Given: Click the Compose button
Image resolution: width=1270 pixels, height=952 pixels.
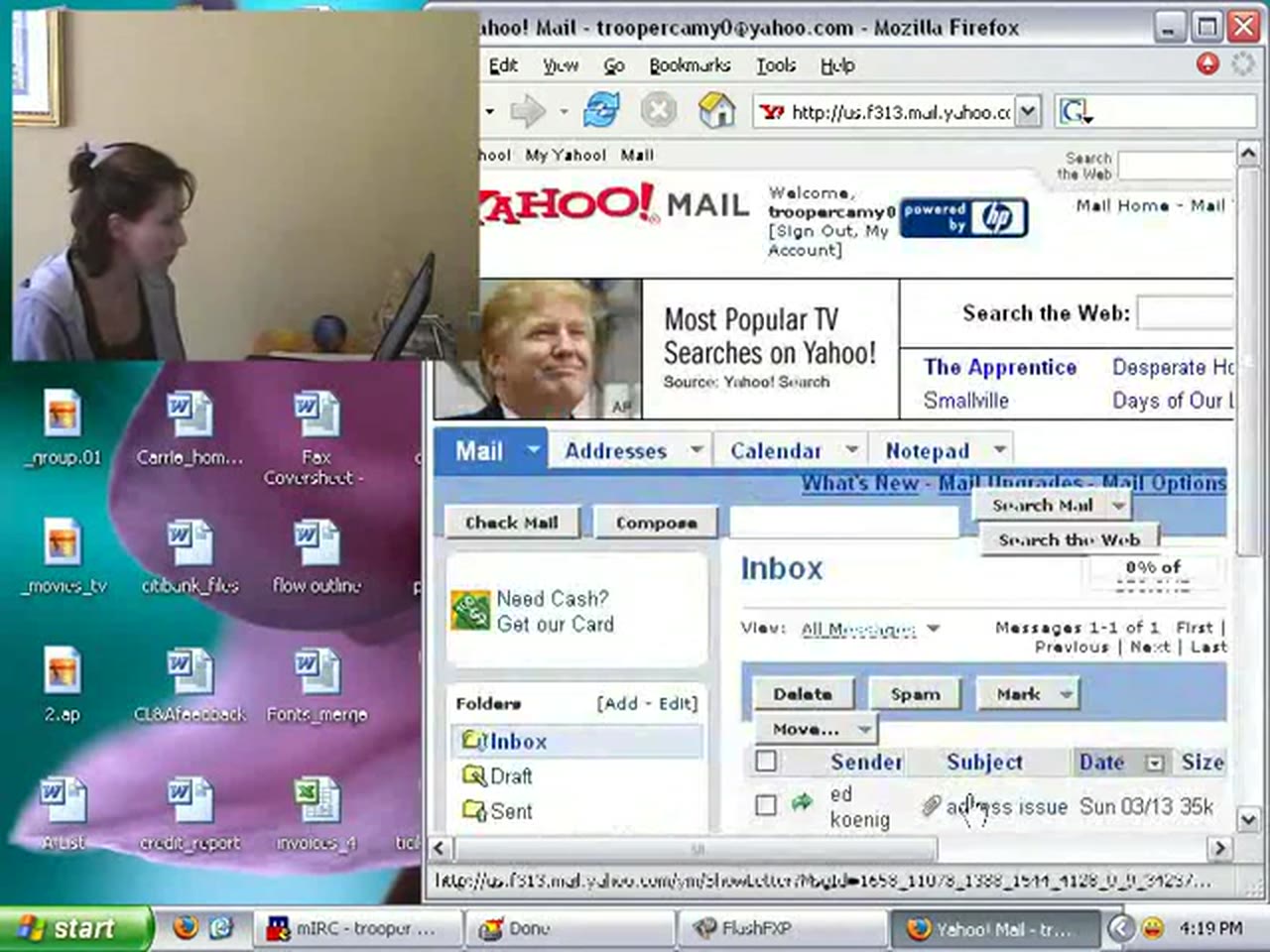Looking at the screenshot, I should [x=656, y=523].
